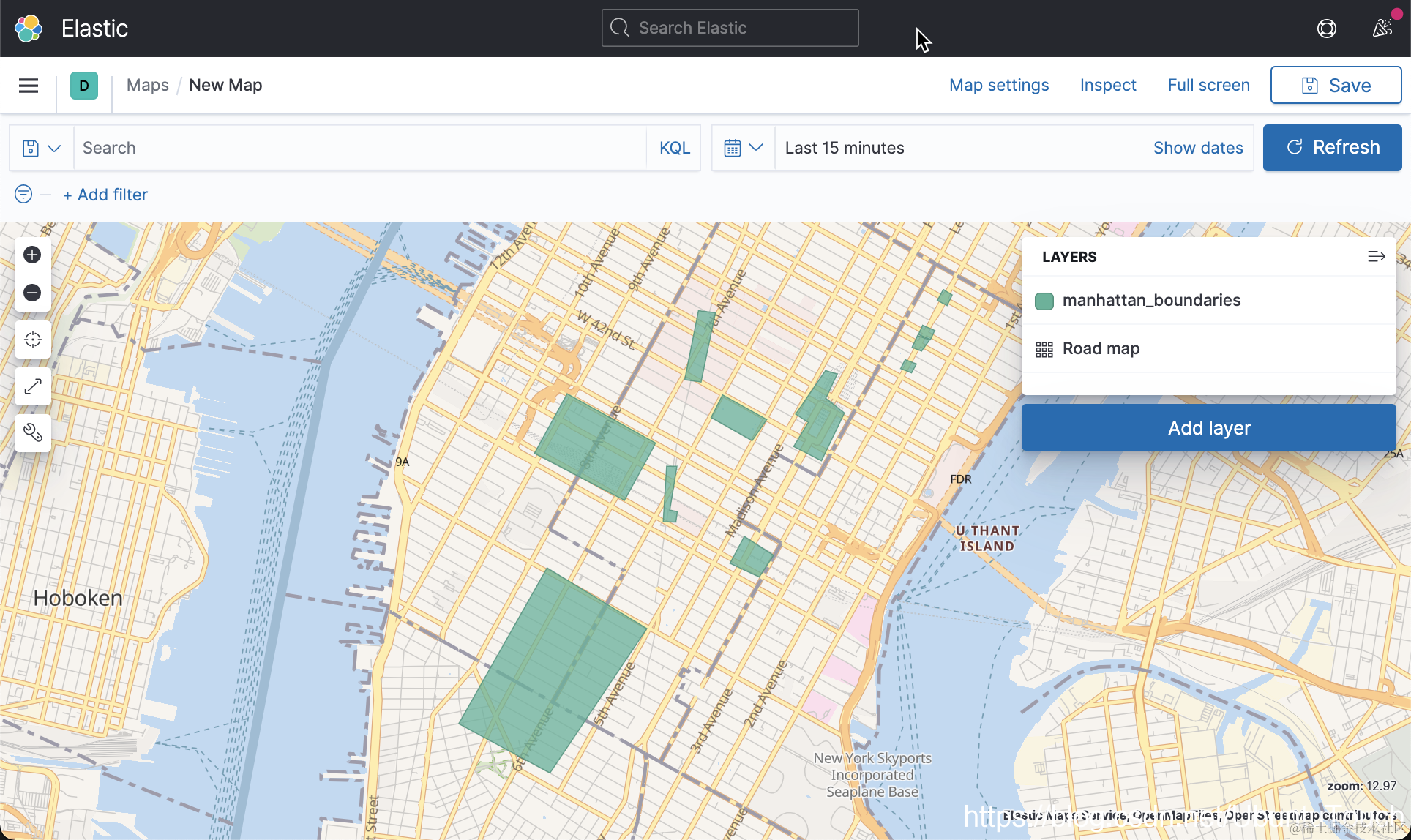1411x840 pixels.
Task: Click the filter options circle icon
Action: coord(23,194)
